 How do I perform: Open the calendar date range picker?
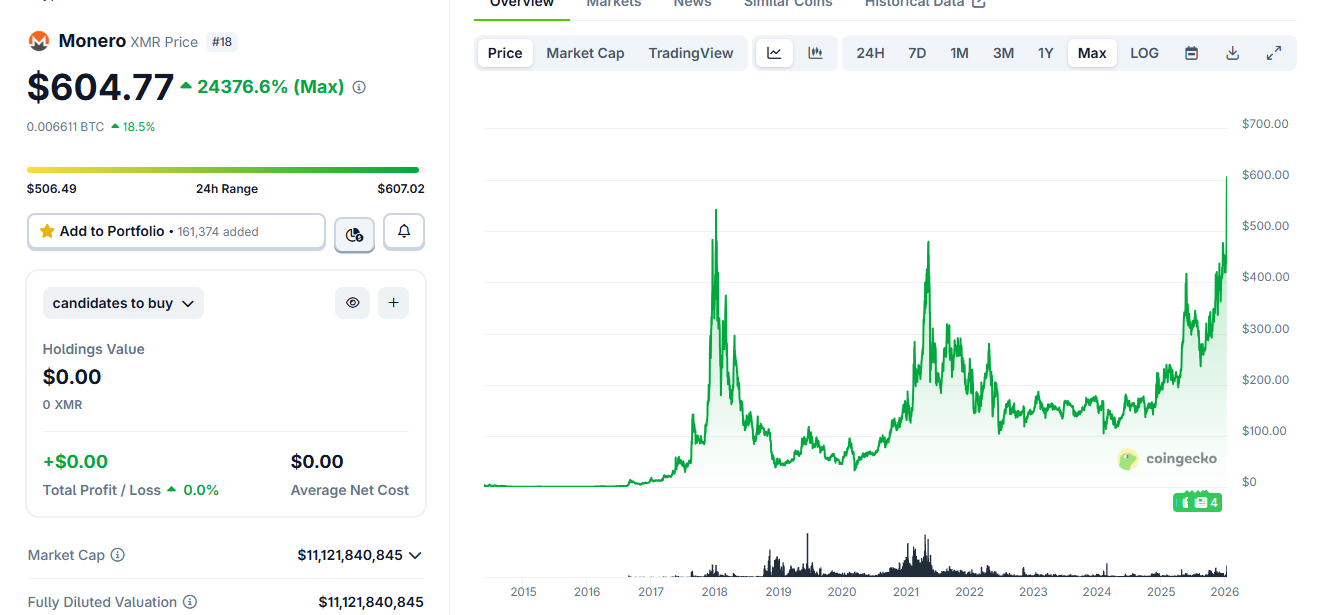pos(1191,53)
